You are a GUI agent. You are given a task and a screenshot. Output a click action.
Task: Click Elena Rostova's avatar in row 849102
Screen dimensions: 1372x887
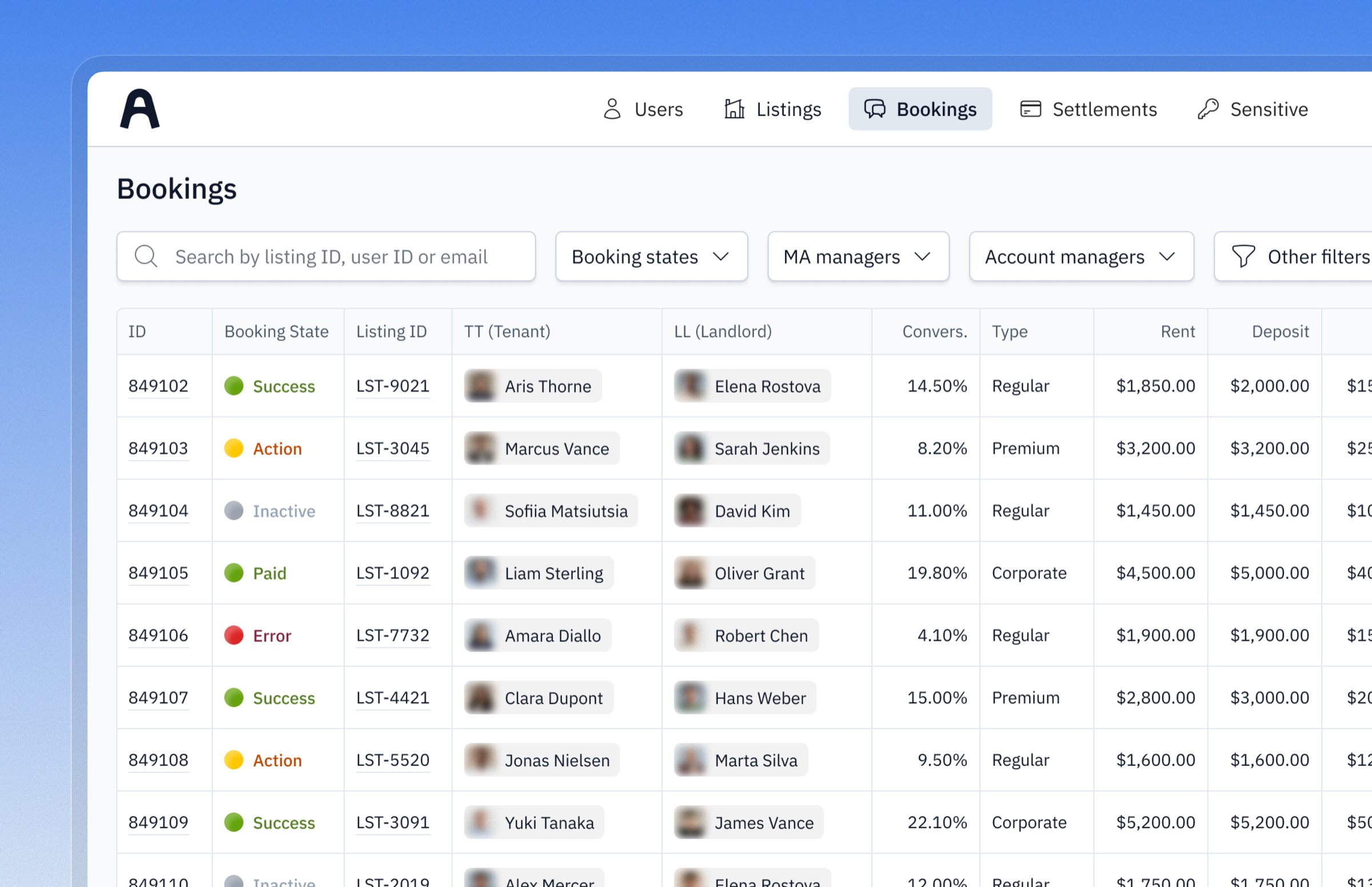(691, 386)
